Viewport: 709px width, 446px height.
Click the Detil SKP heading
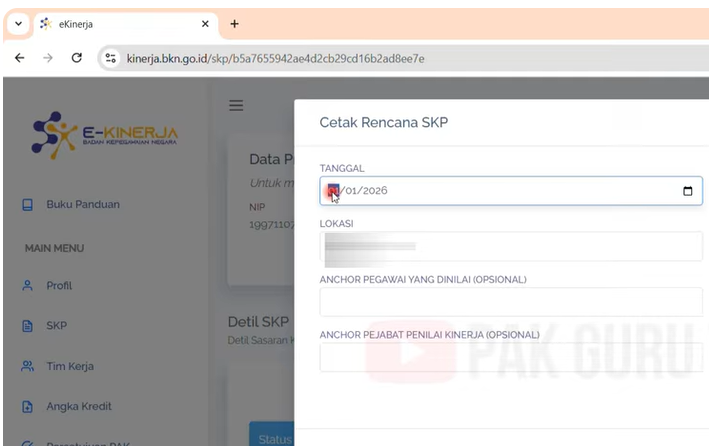click(258, 322)
